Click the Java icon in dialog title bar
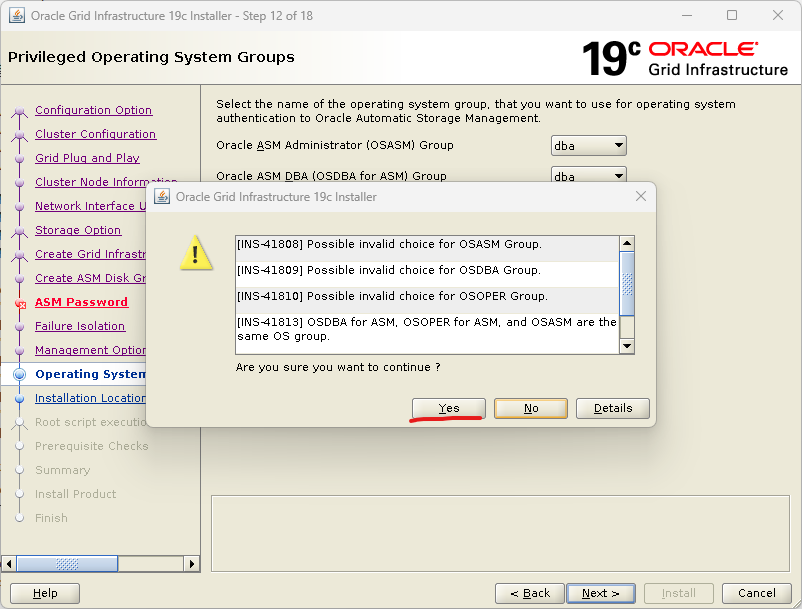This screenshot has height=609, width=802. click(162, 196)
